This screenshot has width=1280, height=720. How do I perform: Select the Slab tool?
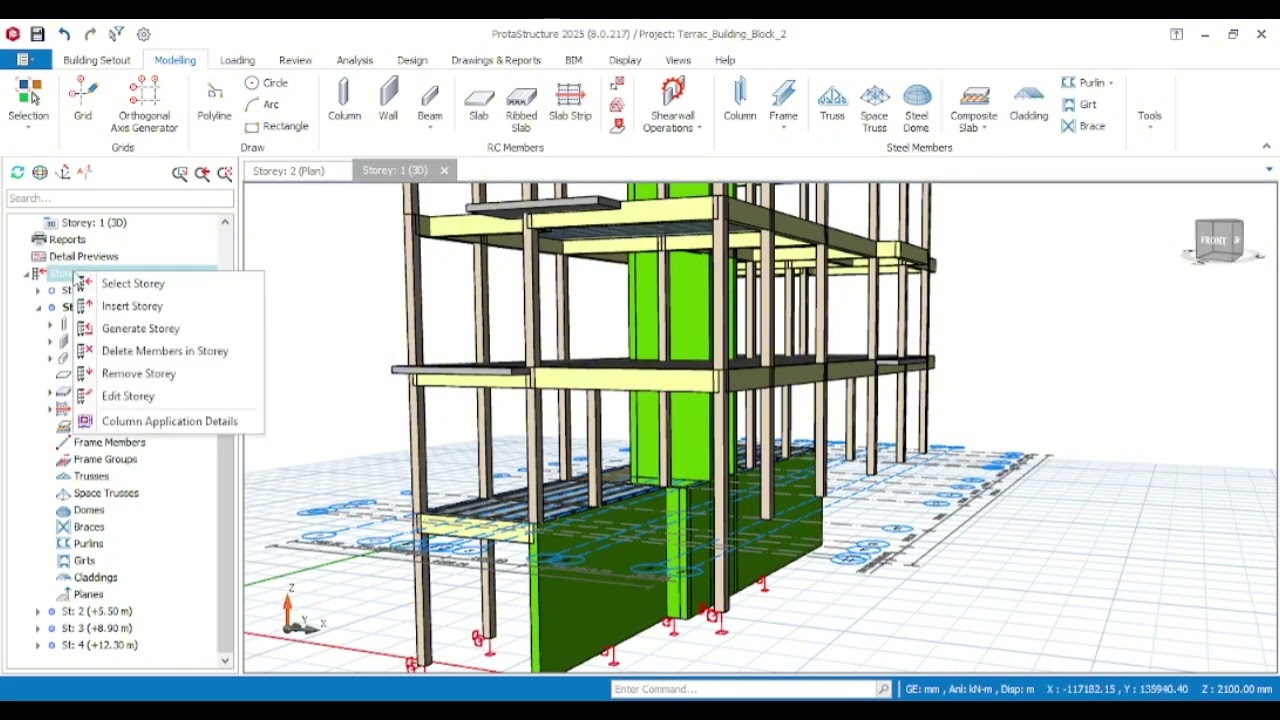coord(479,101)
